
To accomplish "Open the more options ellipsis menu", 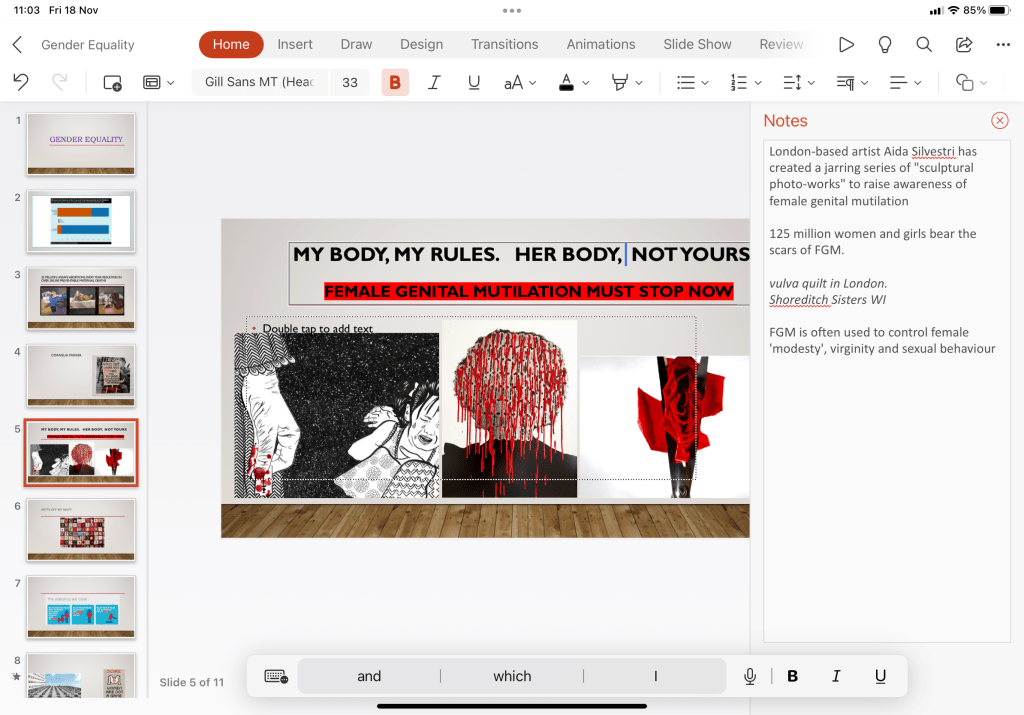I will 1003,45.
